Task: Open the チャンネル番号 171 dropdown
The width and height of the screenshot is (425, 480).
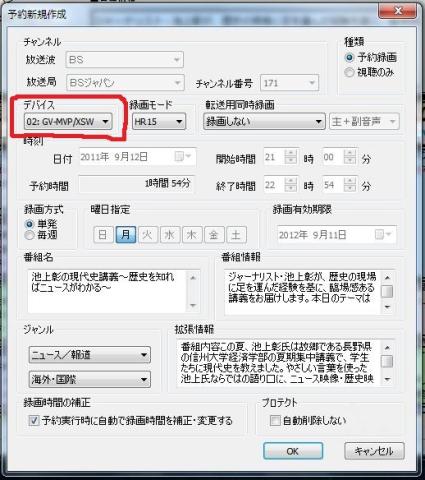Action: pyautogui.click(x=289, y=83)
